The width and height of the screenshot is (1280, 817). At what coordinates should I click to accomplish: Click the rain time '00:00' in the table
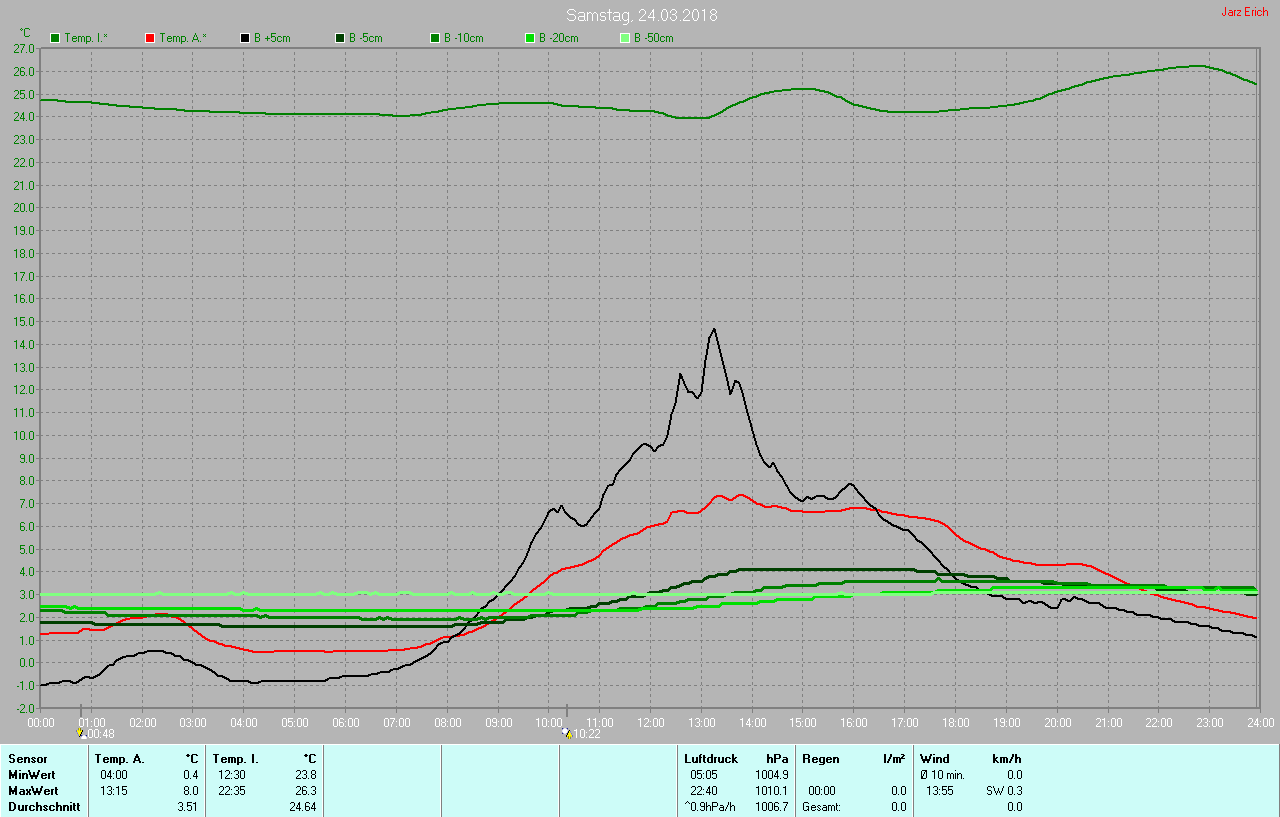click(x=822, y=791)
